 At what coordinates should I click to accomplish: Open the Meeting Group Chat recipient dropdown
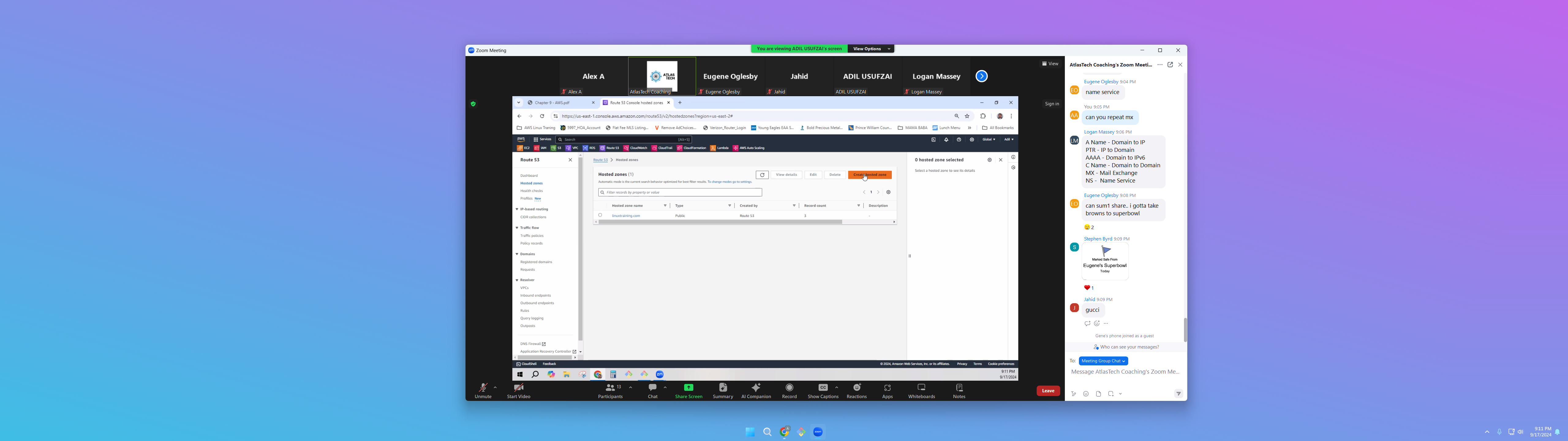coord(1103,360)
